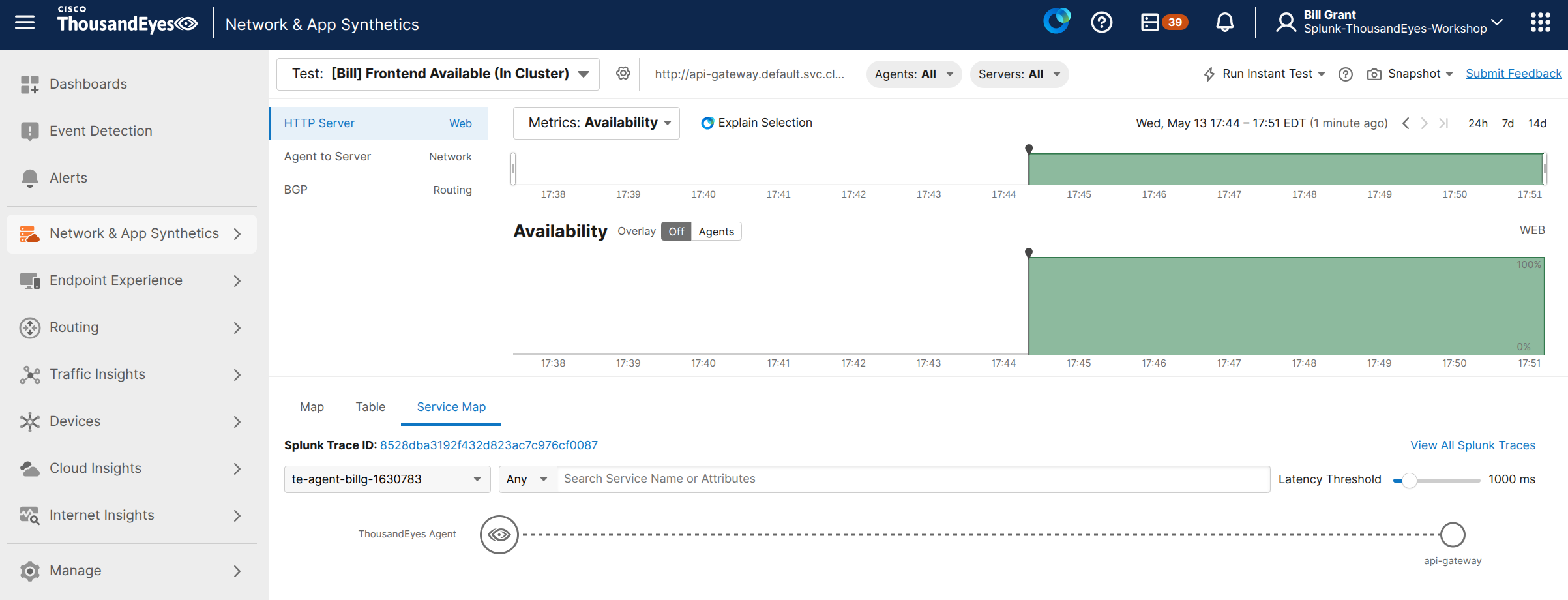Switch Overlay to Agents
This screenshot has height=600, width=1568.
tap(716, 232)
